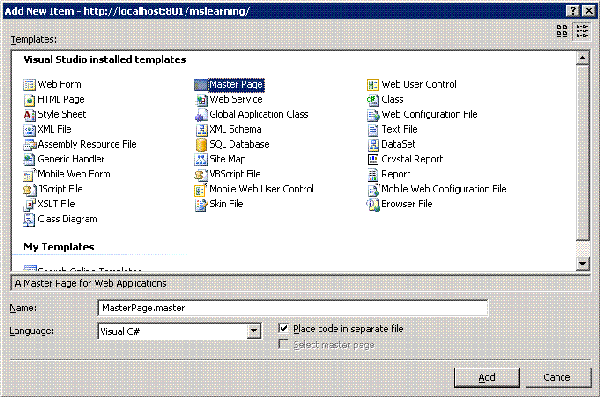Pick the Web Service template icon
This screenshot has height=397, width=600.
coord(201,100)
